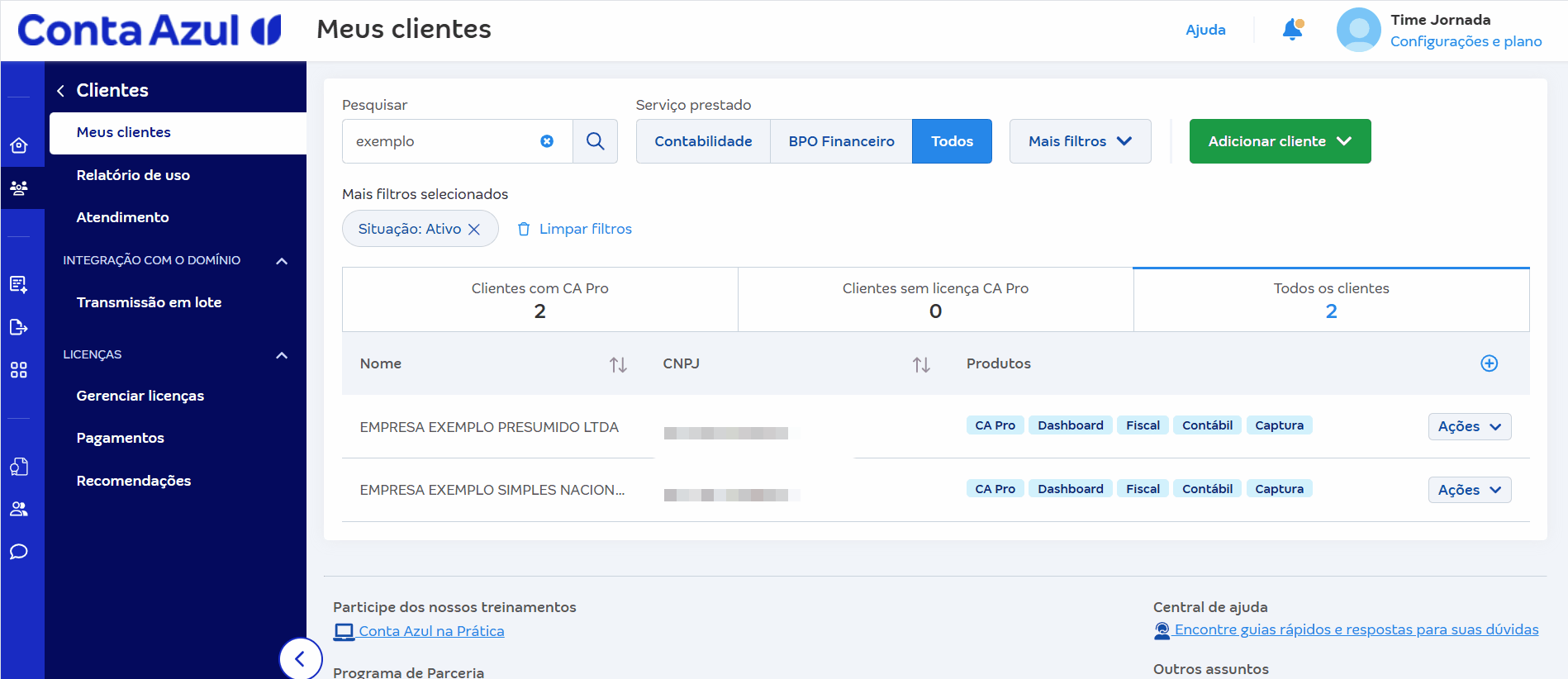Viewport: 1568px width, 679px height.
Task: Switch to Todos os clientes tab
Action: point(1331,300)
